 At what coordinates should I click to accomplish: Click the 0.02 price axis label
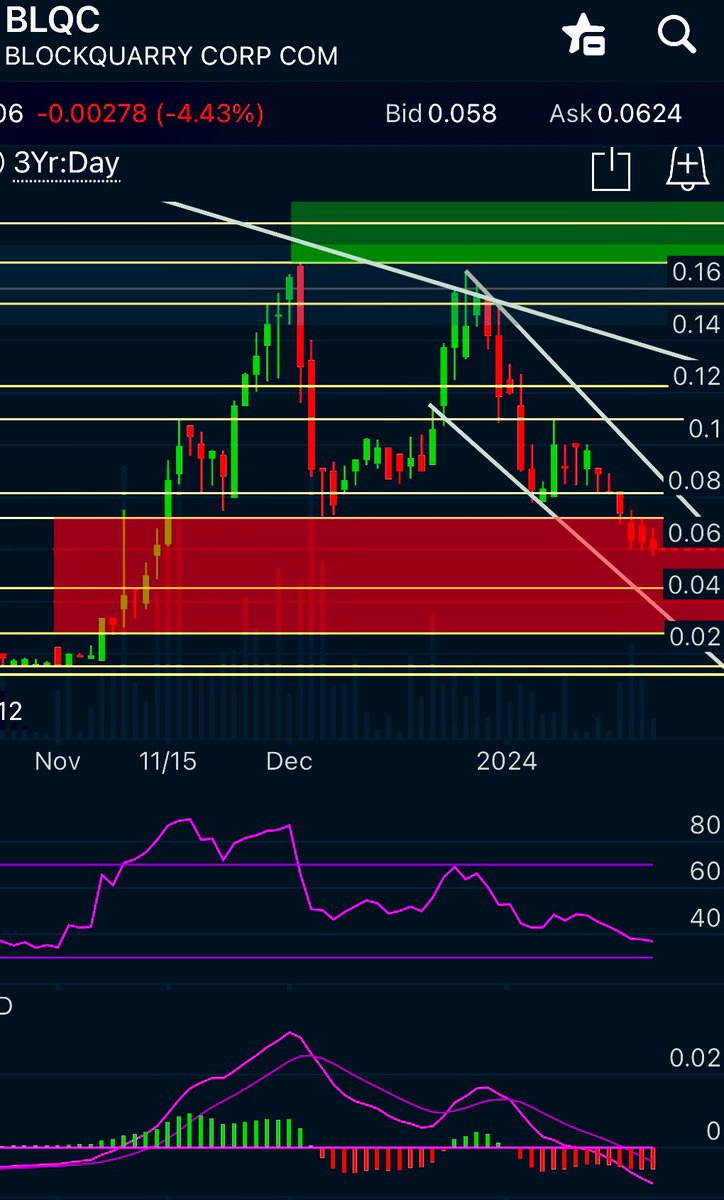tap(696, 636)
